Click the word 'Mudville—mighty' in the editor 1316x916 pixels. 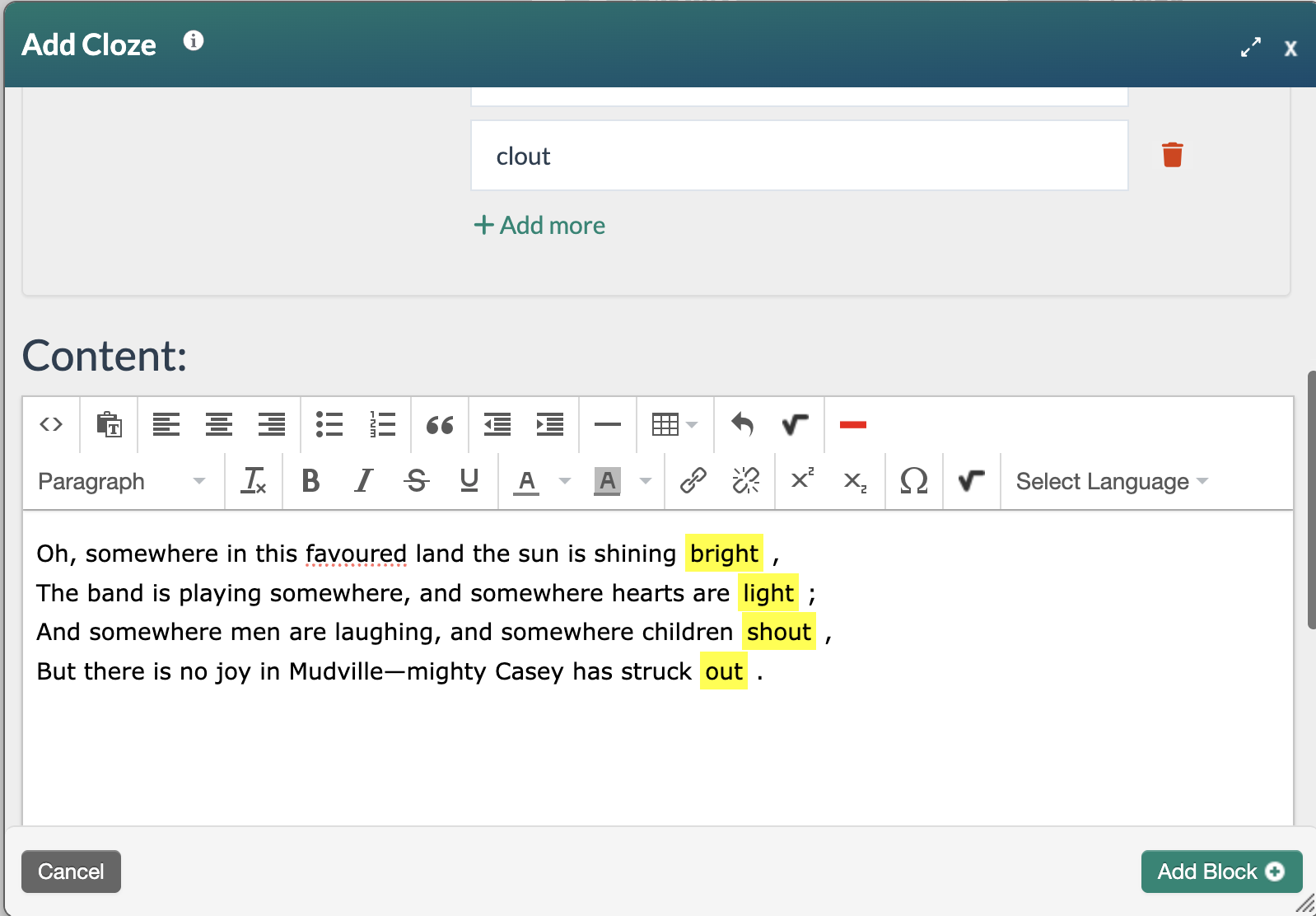(387, 671)
